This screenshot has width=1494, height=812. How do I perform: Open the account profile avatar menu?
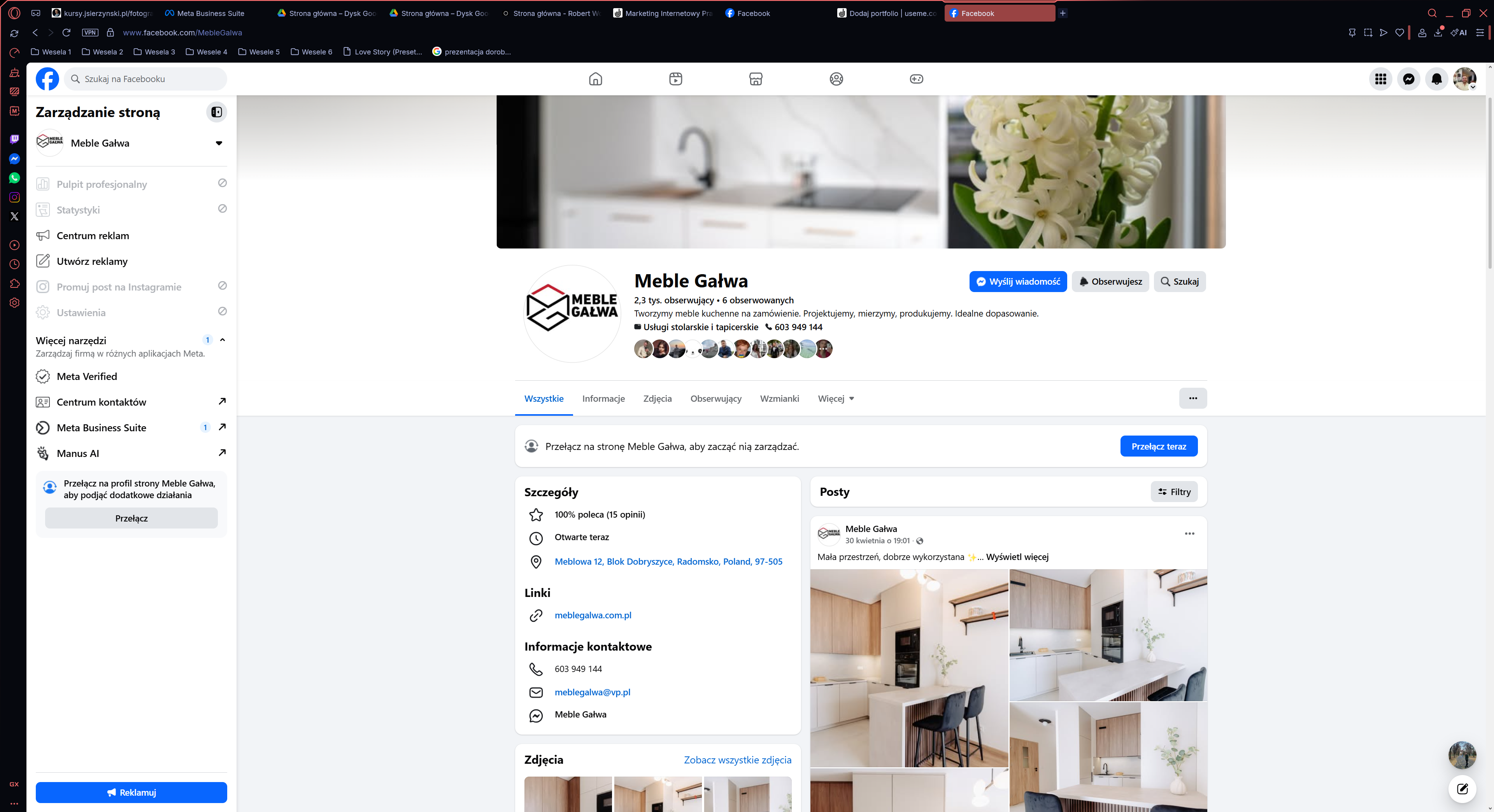click(1464, 79)
